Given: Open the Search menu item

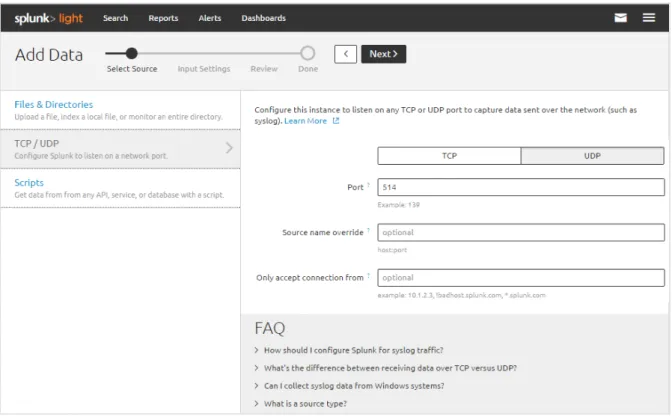Looking at the screenshot, I should [115, 18].
